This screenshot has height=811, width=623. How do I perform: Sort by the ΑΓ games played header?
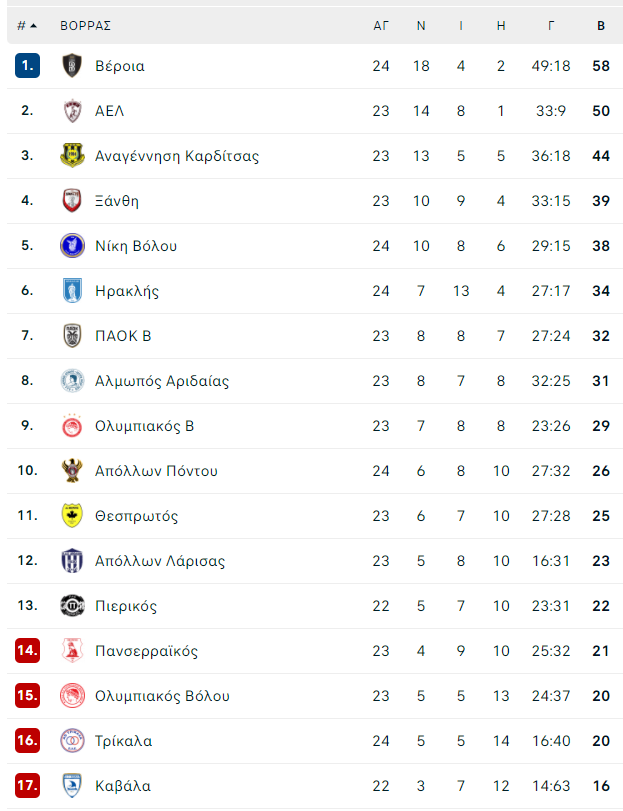381,25
